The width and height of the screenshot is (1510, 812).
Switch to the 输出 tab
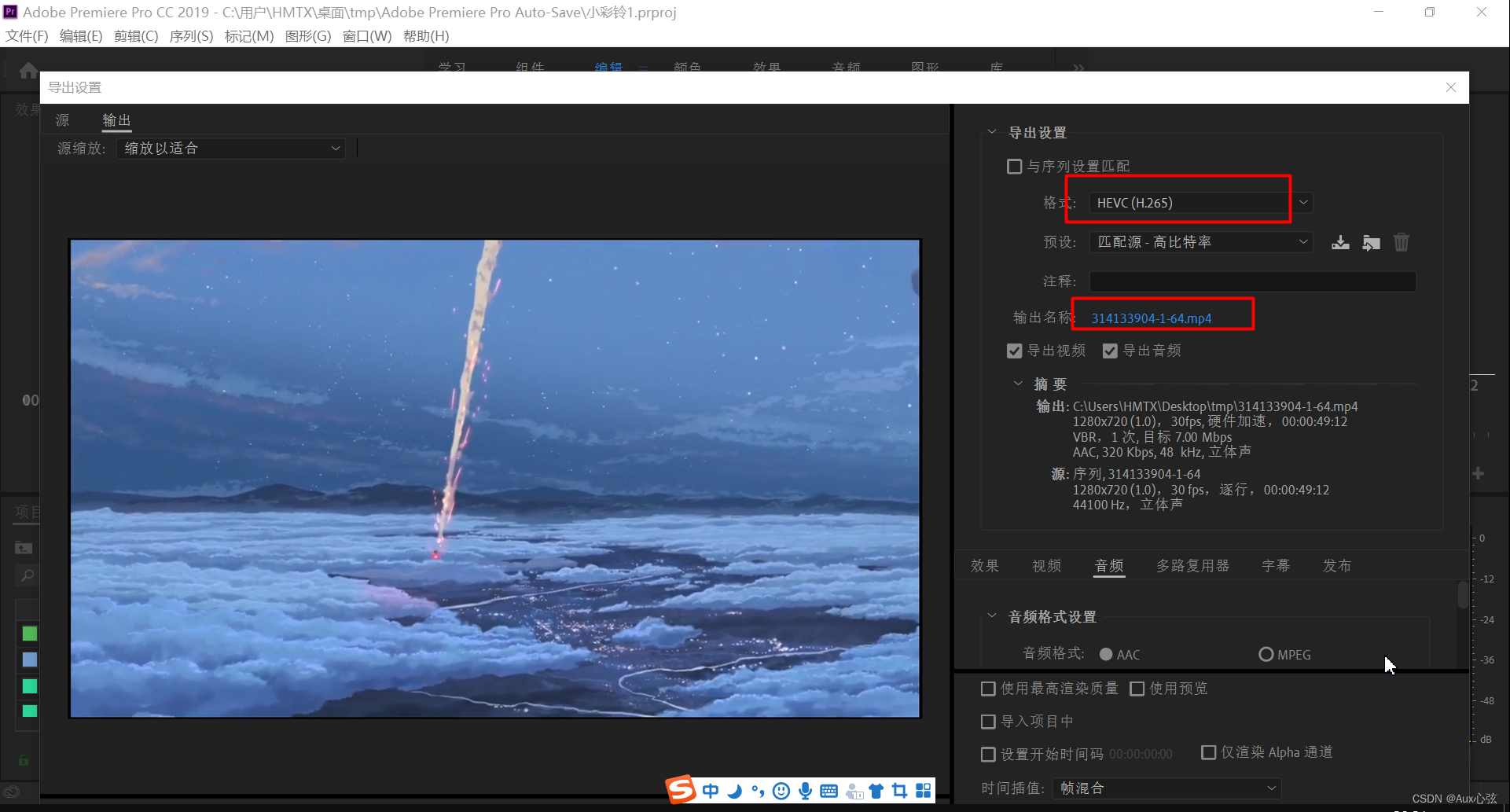coord(116,120)
